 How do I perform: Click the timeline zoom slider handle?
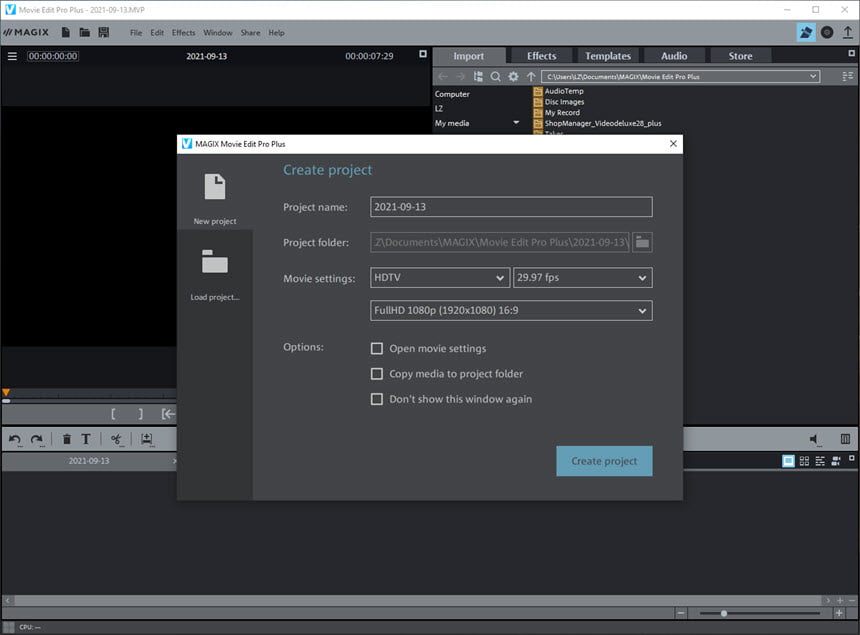[x=723, y=613]
